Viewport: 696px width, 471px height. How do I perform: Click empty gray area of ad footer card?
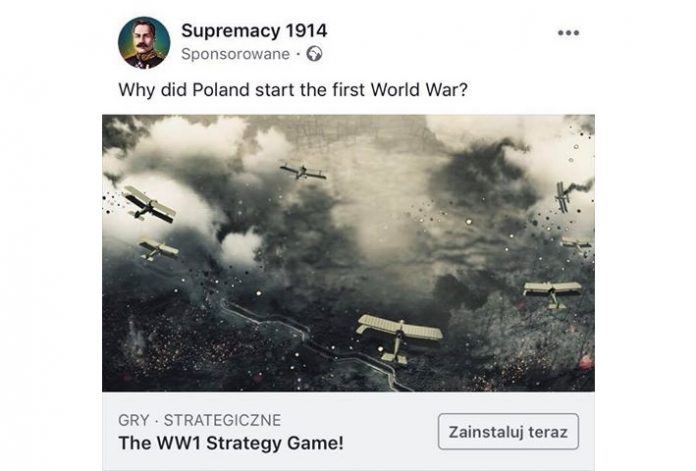click(x=391, y=431)
